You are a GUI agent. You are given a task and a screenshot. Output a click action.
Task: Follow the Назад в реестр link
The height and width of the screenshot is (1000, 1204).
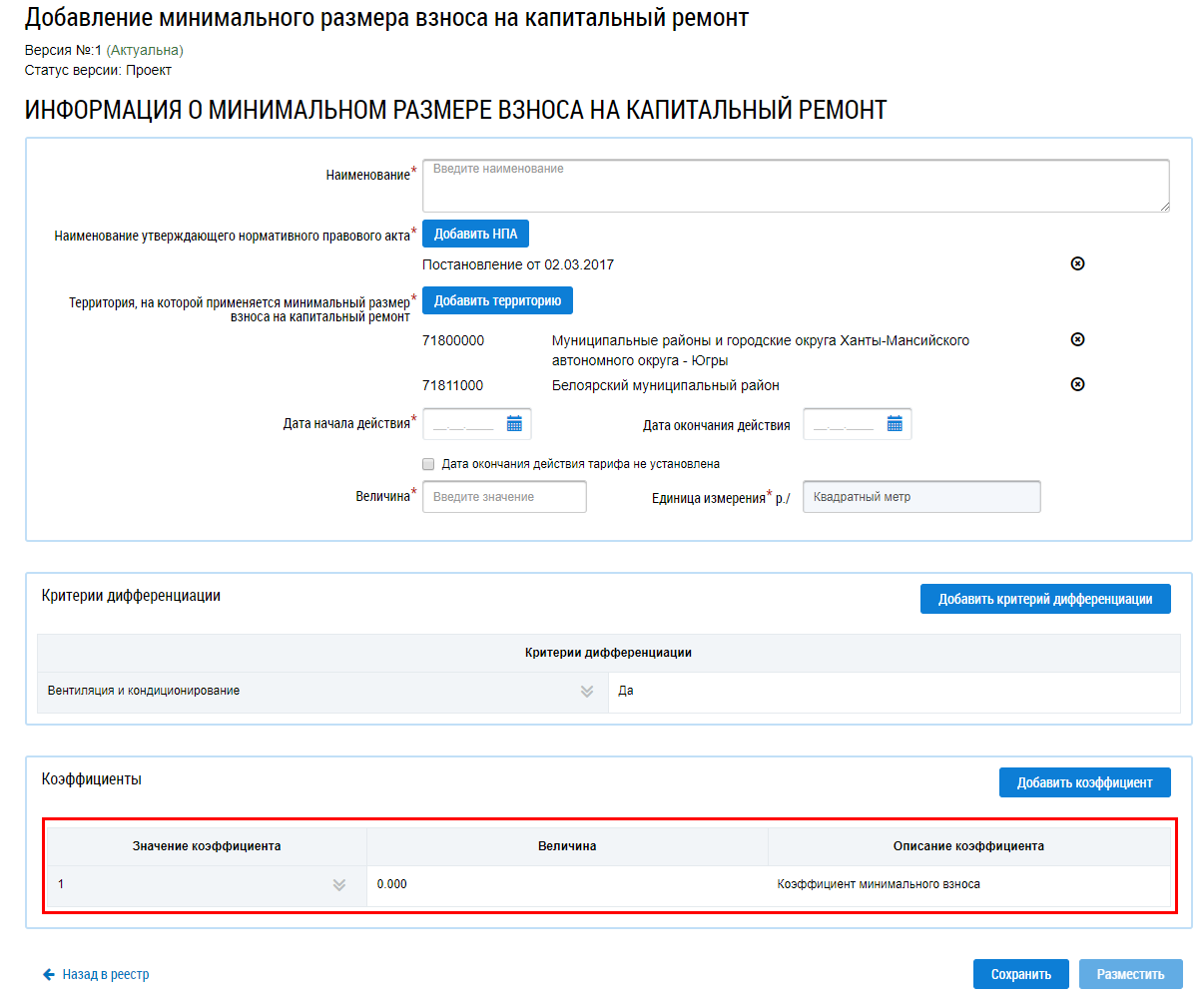point(106,974)
